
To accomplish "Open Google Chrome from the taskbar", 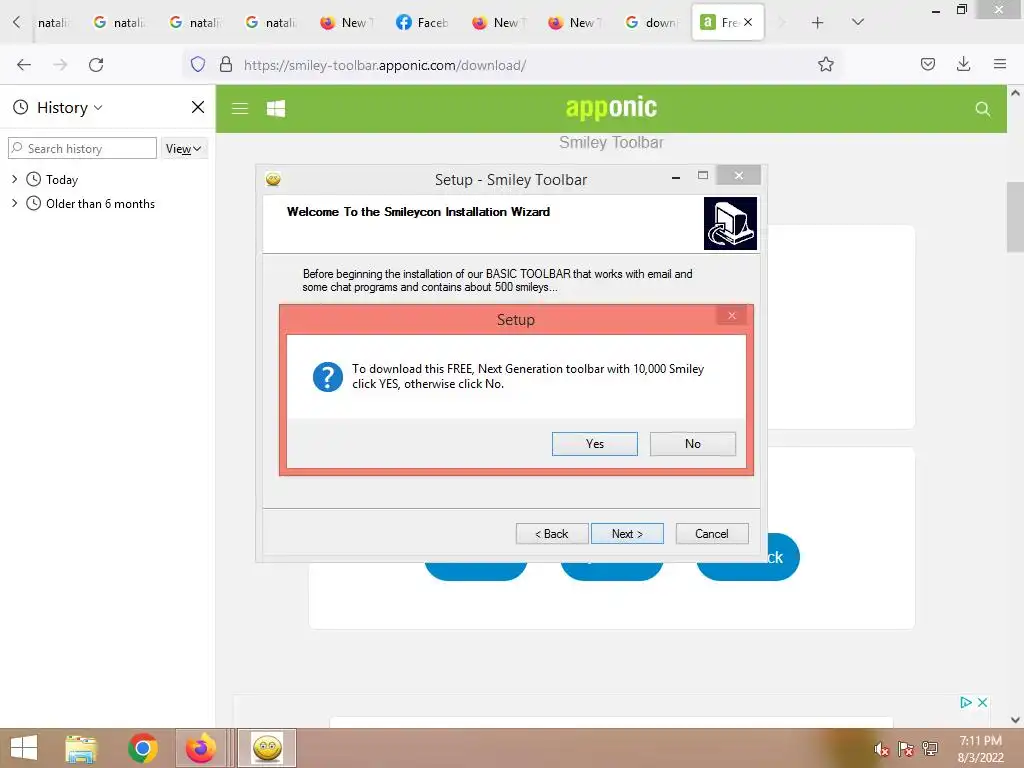I will [x=142, y=748].
